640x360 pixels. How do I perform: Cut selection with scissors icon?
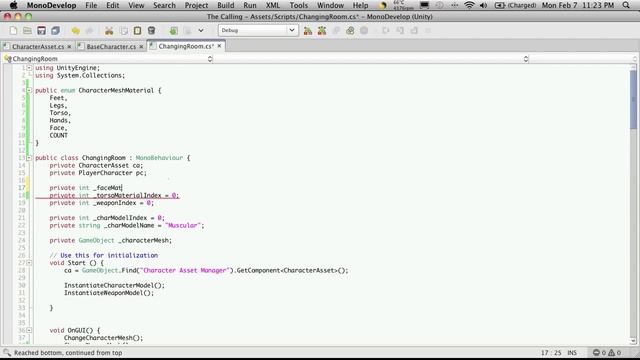point(109,31)
